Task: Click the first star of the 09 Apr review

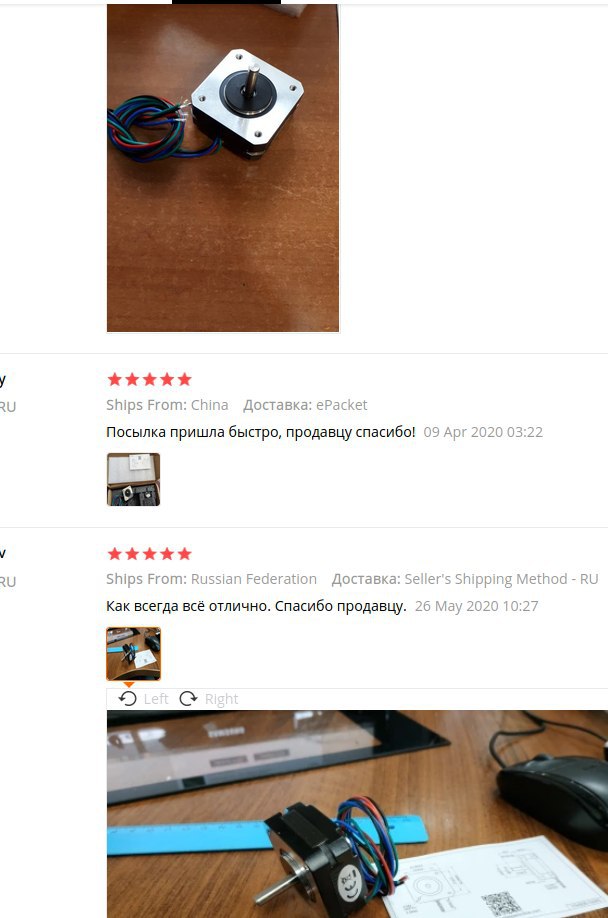Action: tap(115, 379)
